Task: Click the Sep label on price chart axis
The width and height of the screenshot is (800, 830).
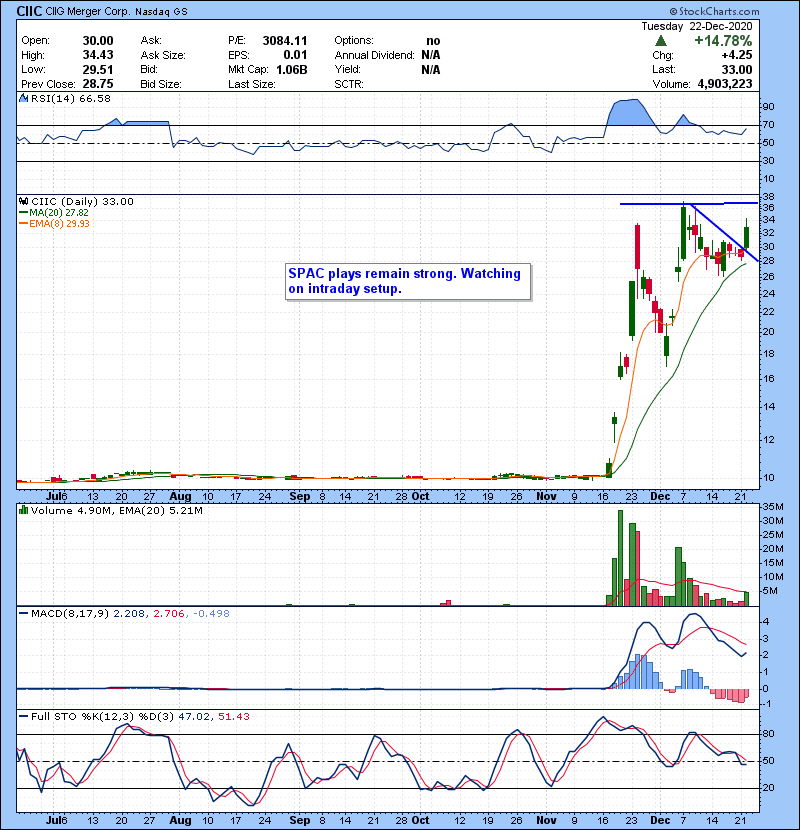Action: pyautogui.click(x=300, y=497)
